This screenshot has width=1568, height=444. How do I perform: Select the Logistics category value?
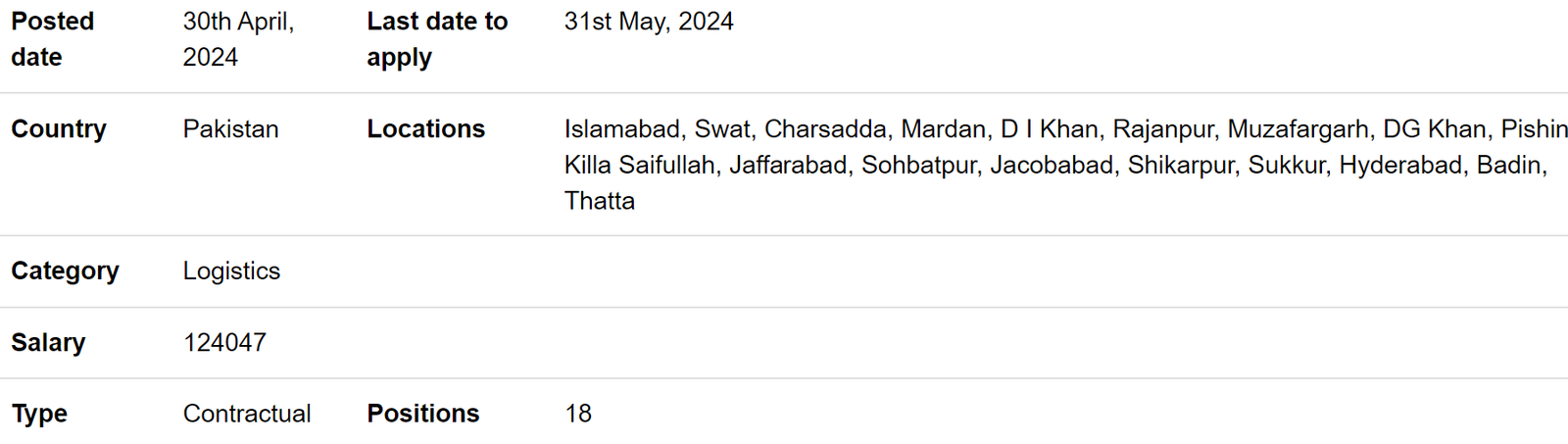tap(231, 271)
